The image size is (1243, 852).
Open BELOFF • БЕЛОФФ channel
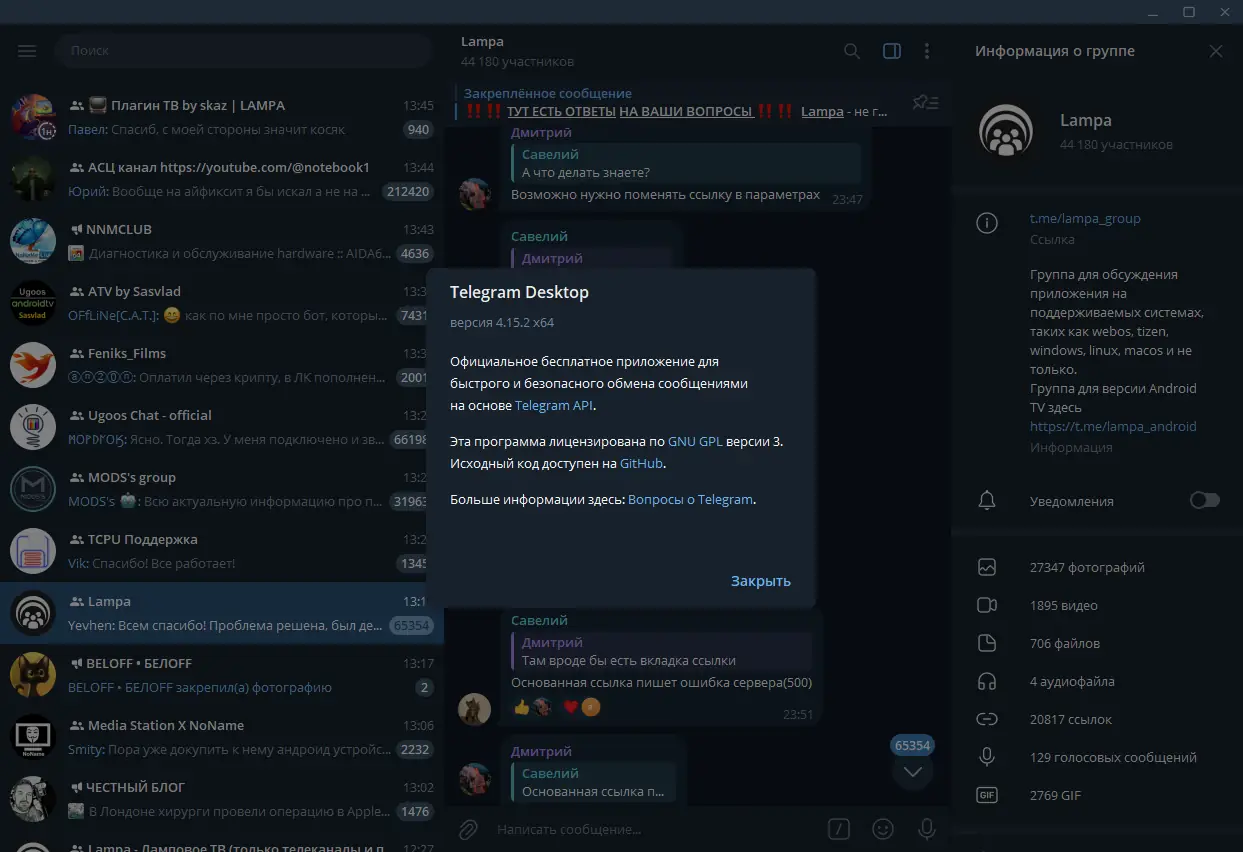point(221,675)
